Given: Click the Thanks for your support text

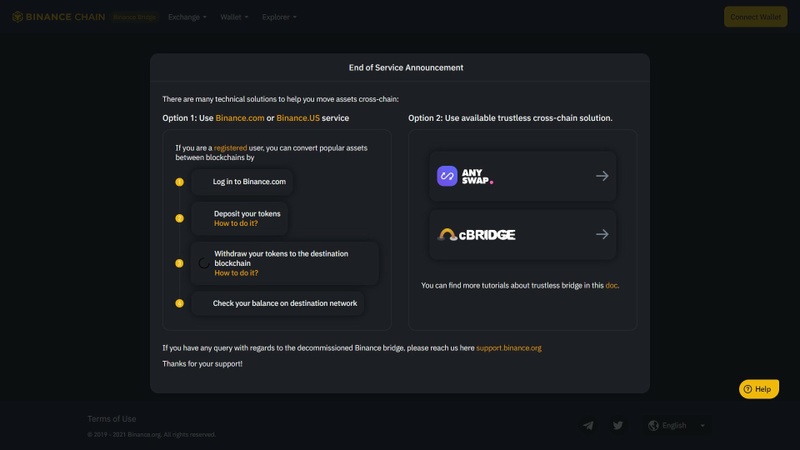Looking at the screenshot, I should (x=203, y=364).
